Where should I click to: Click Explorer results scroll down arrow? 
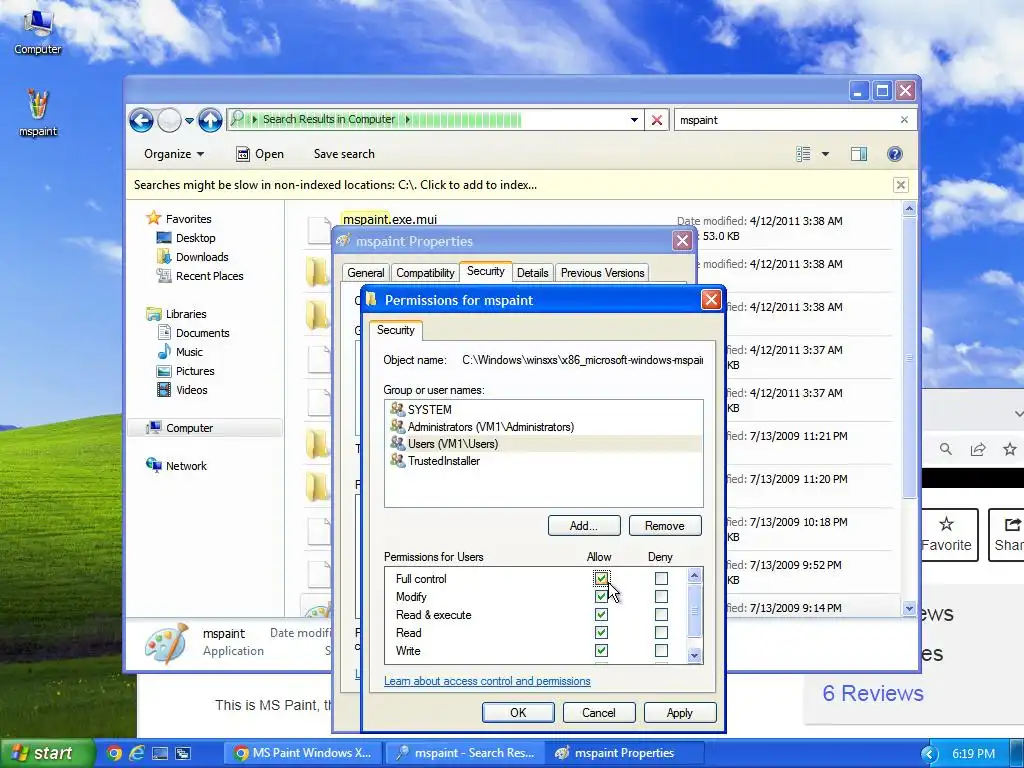(x=909, y=608)
